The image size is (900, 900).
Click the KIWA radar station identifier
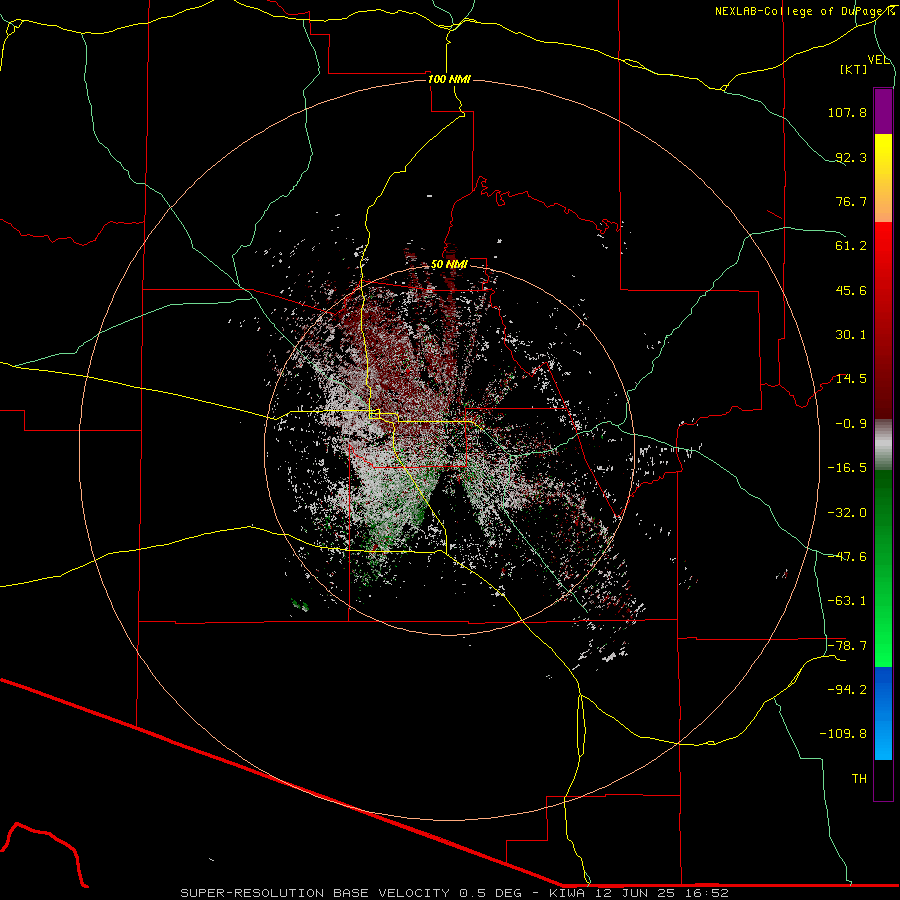[567, 893]
